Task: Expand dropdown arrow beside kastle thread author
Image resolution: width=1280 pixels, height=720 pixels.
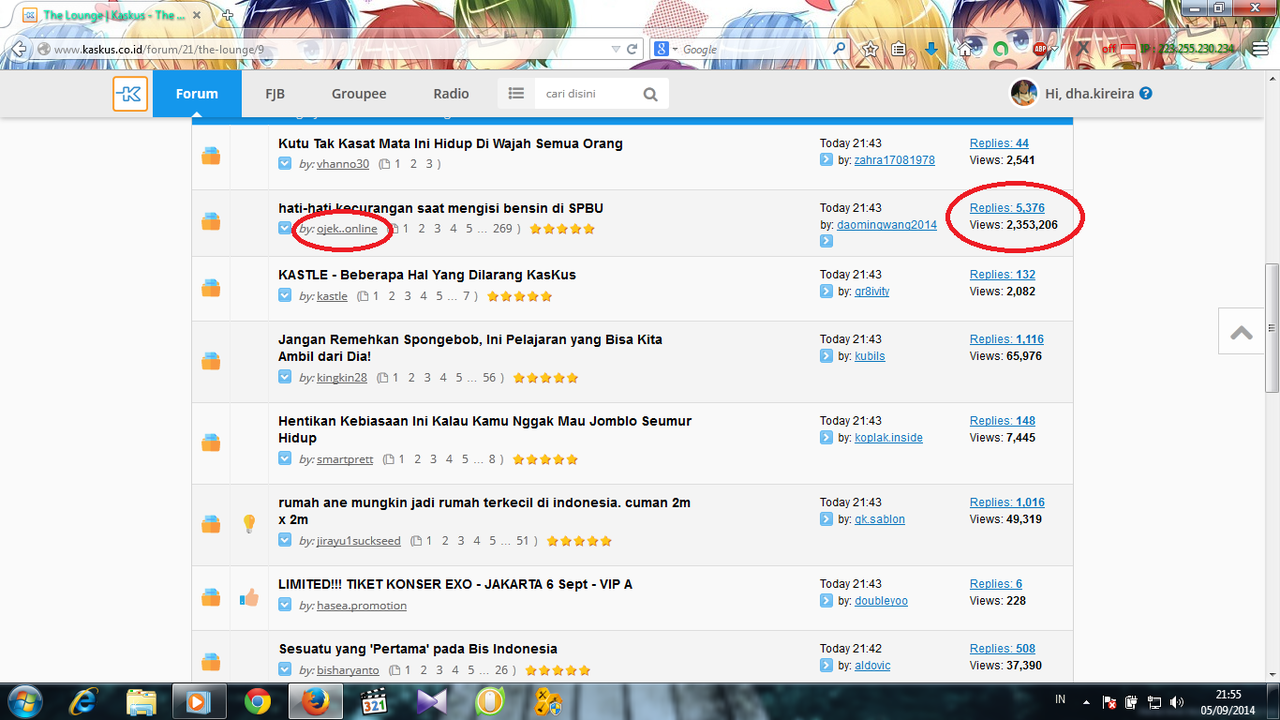Action: click(285, 296)
